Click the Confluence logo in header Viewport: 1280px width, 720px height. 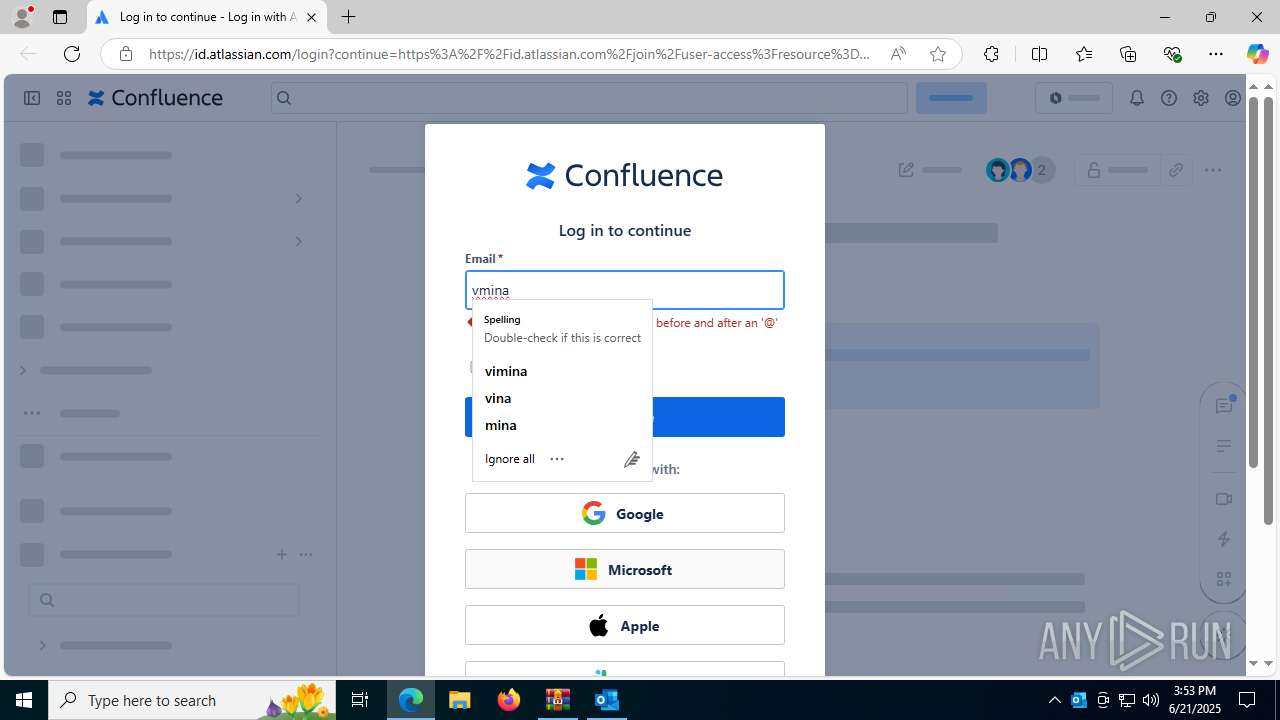pyautogui.click(x=155, y=98)
